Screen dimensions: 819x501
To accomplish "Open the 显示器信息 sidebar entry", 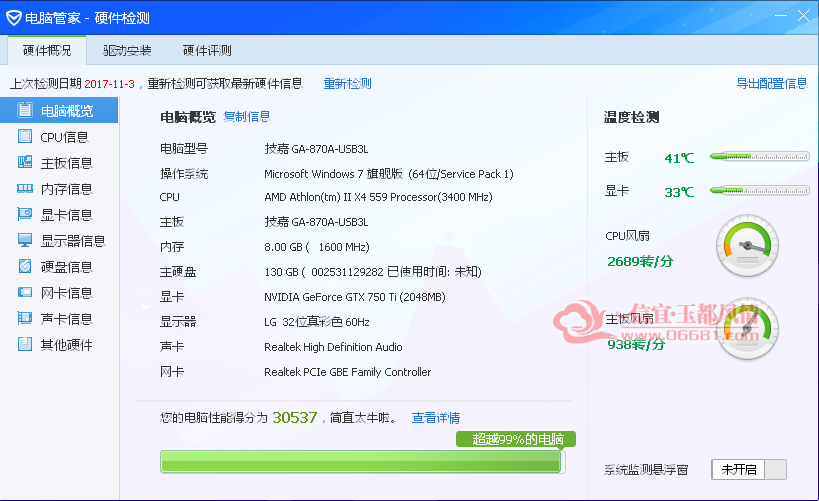I will [x=59, y=241].
